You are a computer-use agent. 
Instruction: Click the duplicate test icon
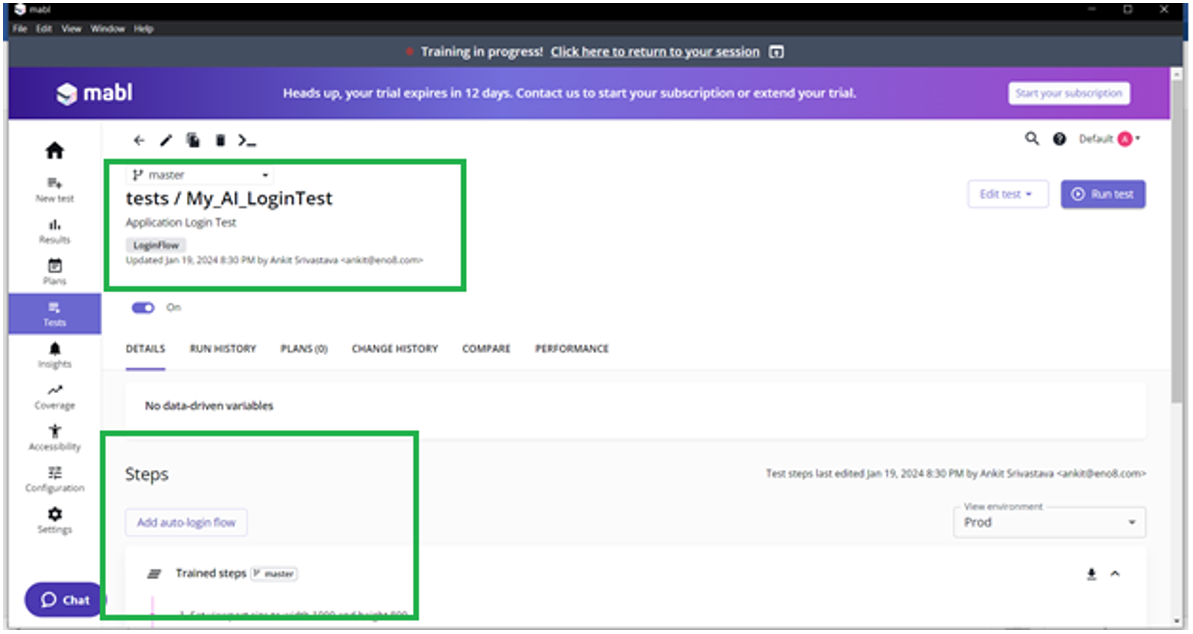pos(193,141)
